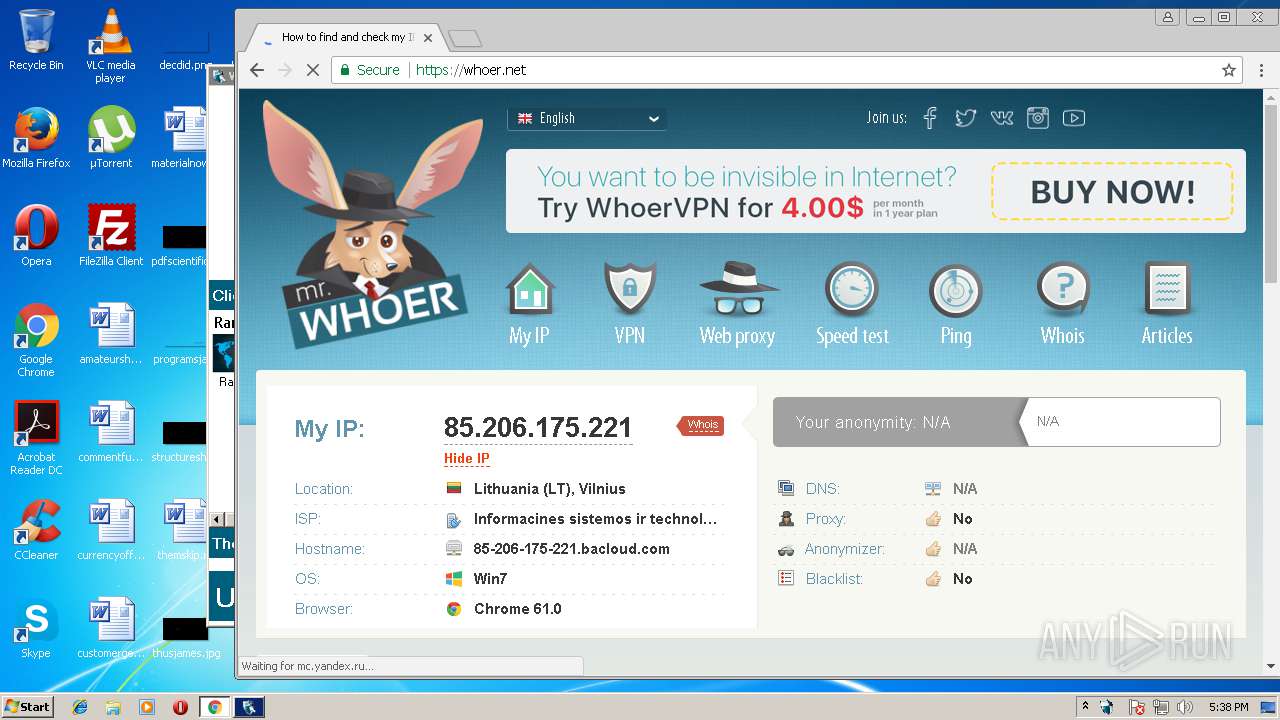Adjust volume from the tray speaker icon
Image resolution: width=1280 pixels, height=720 pixels.
click(x=1186, y=707)
